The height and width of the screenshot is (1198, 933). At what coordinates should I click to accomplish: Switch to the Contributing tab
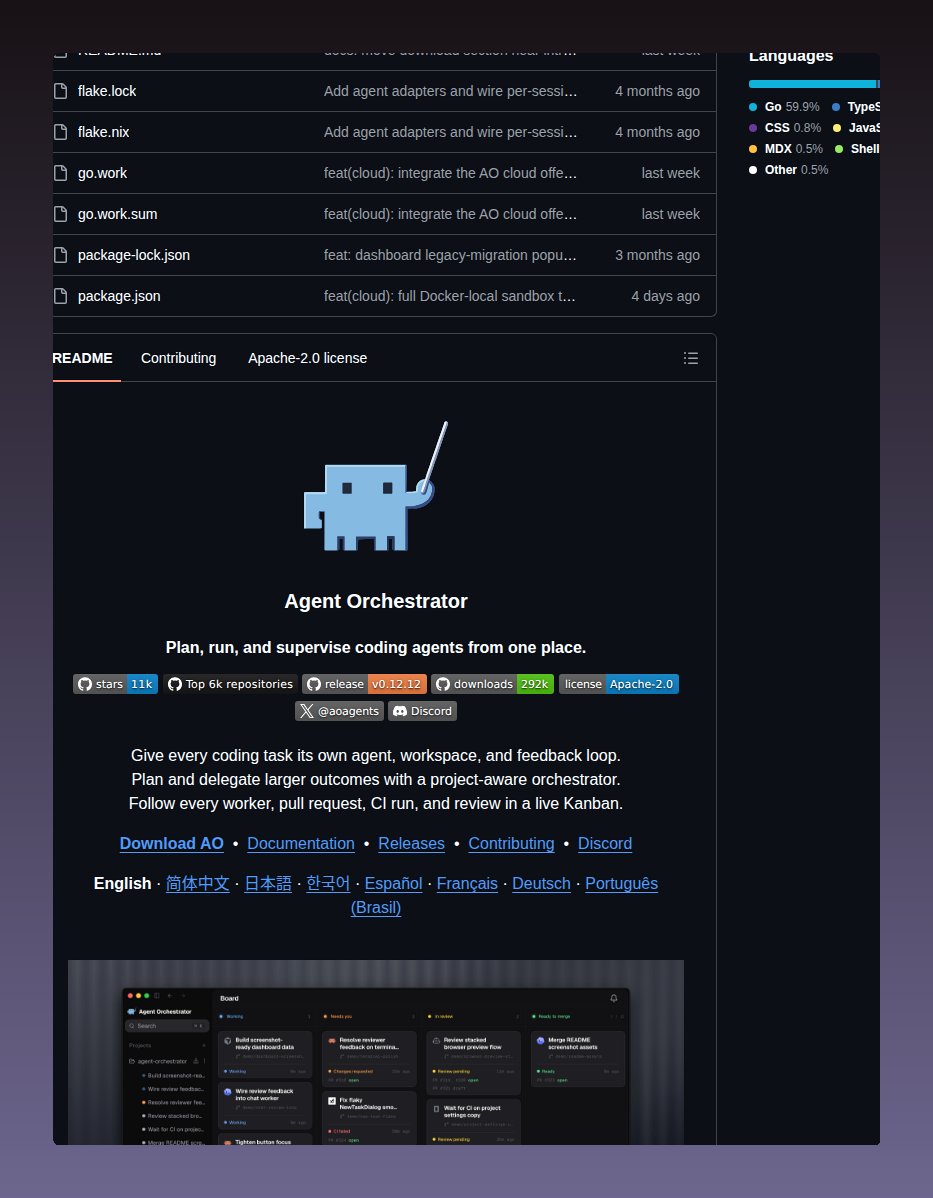click(x=179, y=358)
